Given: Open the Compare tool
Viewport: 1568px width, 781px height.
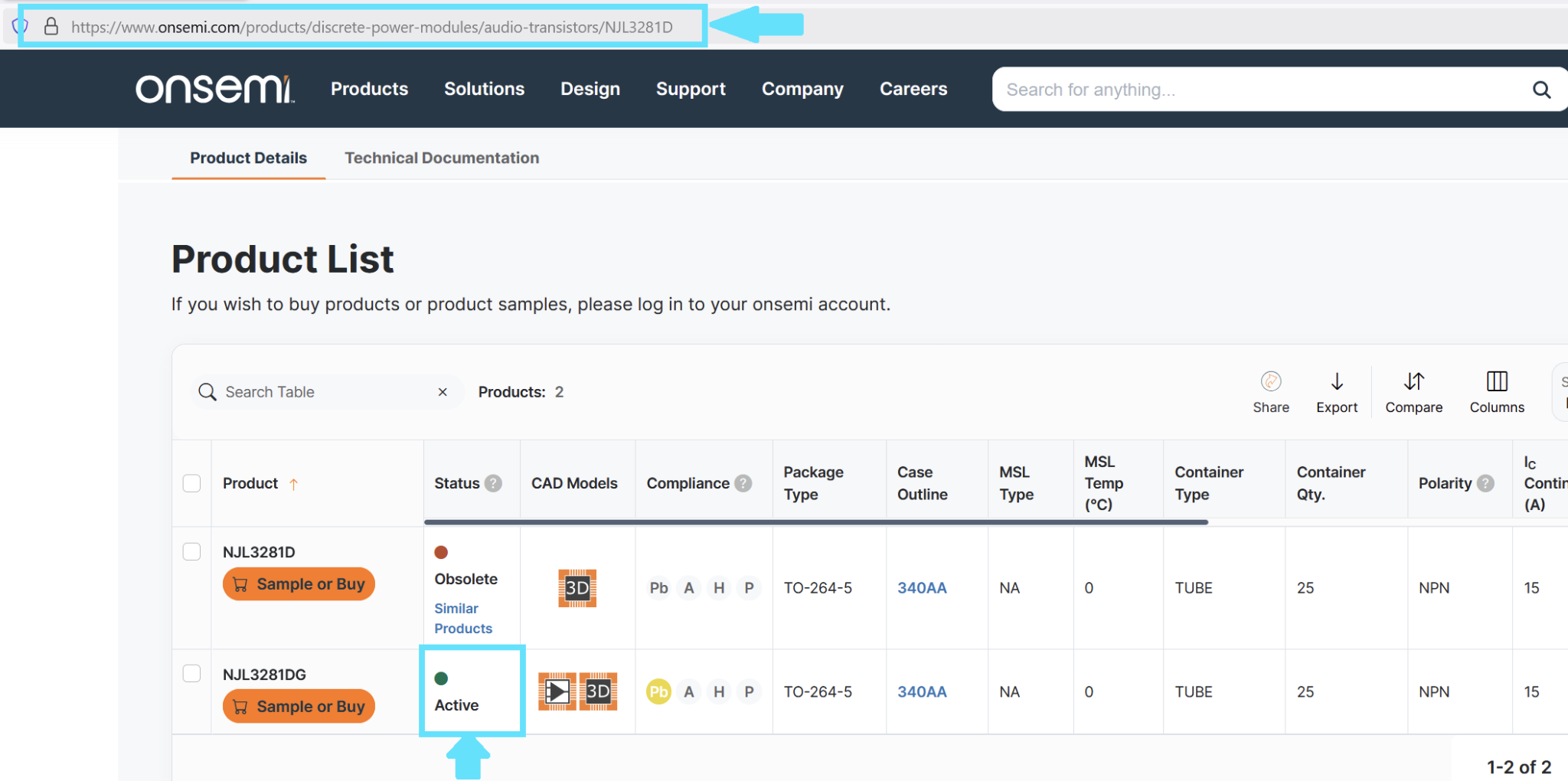Looking at the screenshot, I should click(x=1413, y=392).
